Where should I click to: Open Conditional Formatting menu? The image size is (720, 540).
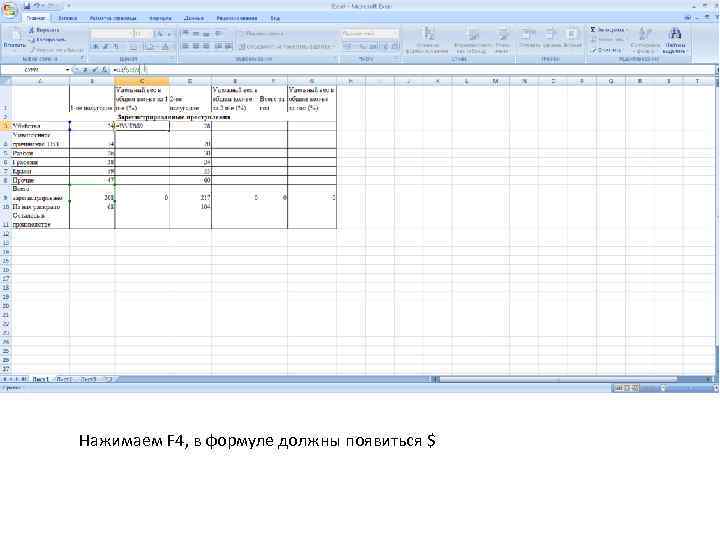[x=428, y=40]
